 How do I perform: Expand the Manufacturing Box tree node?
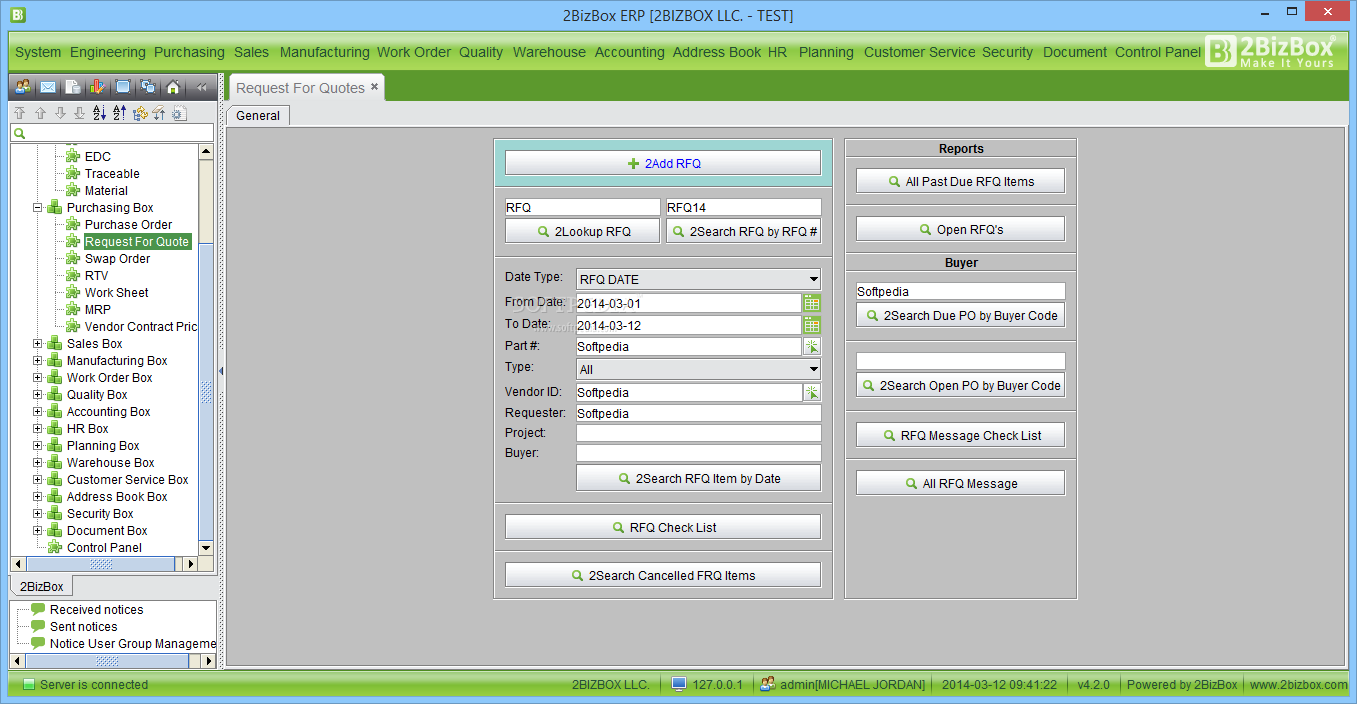tap(38, 361)
